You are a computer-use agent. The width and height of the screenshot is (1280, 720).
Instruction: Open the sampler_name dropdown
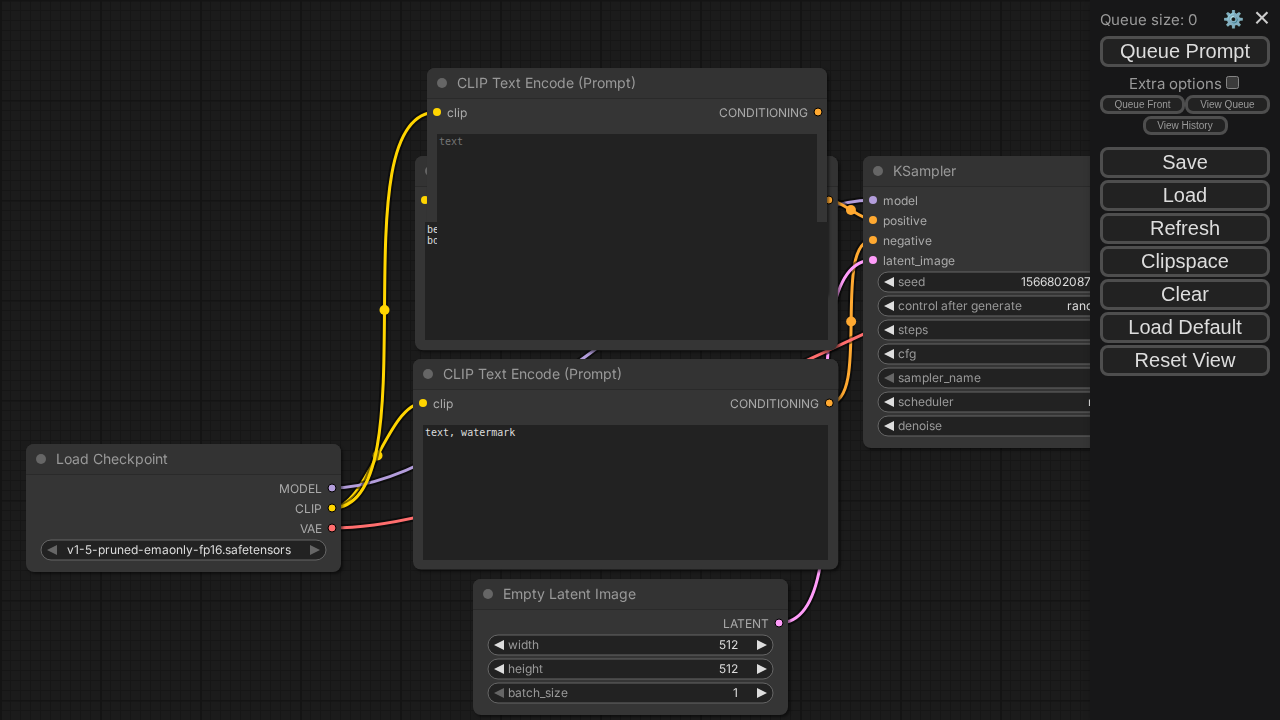point(985,378)
